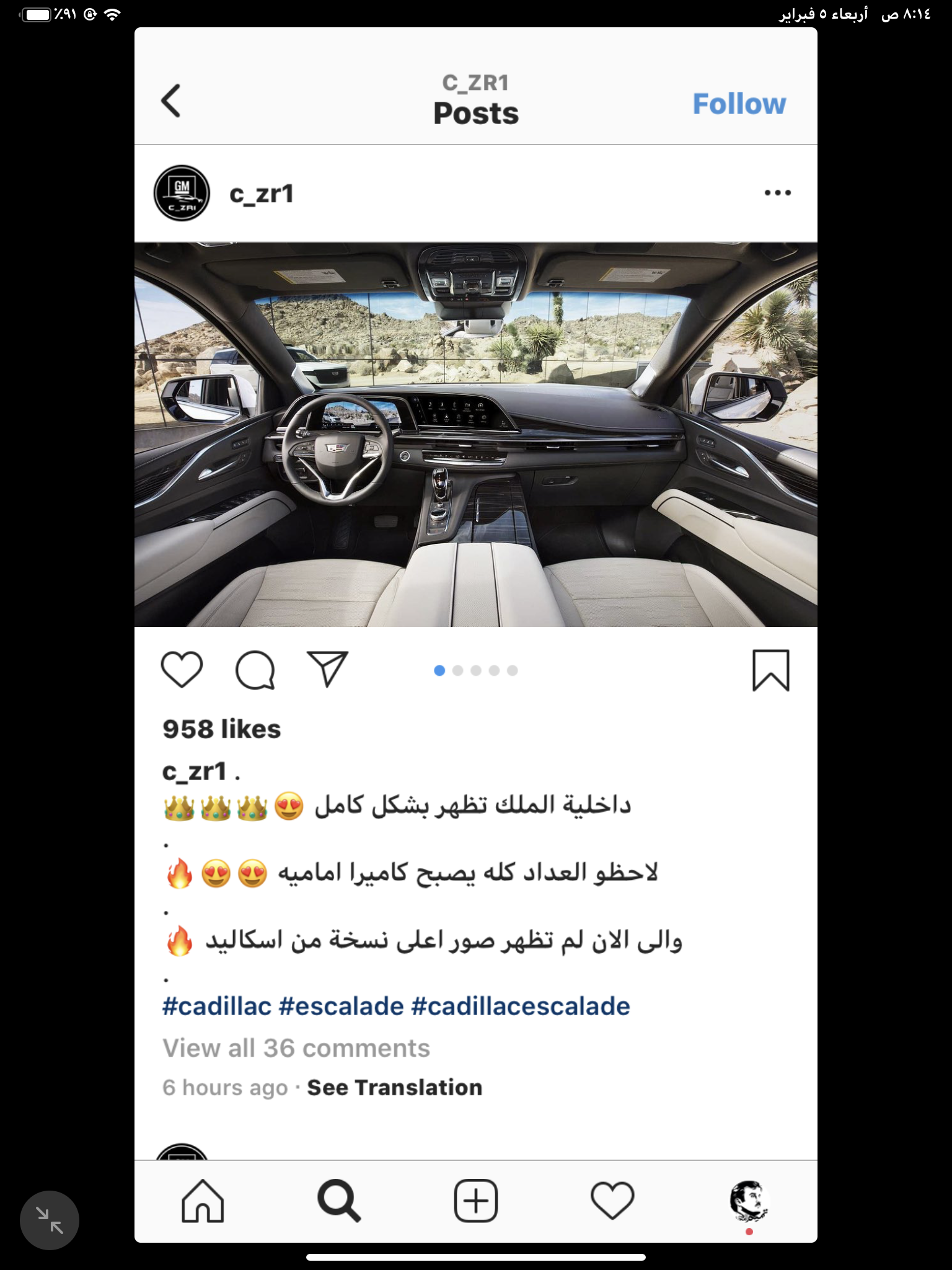Go to the Home tab

pyautogui.click(x=203, y=1201)
